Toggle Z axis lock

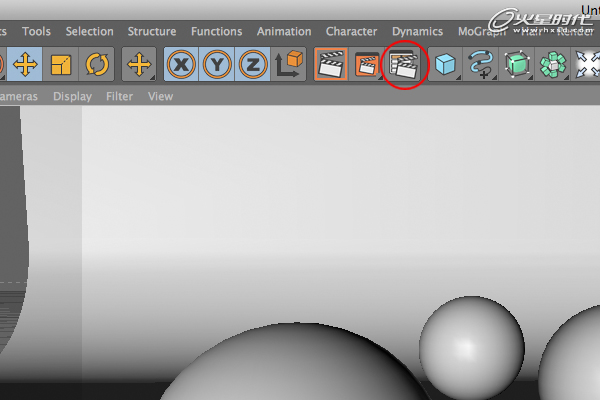click(253, 66)
